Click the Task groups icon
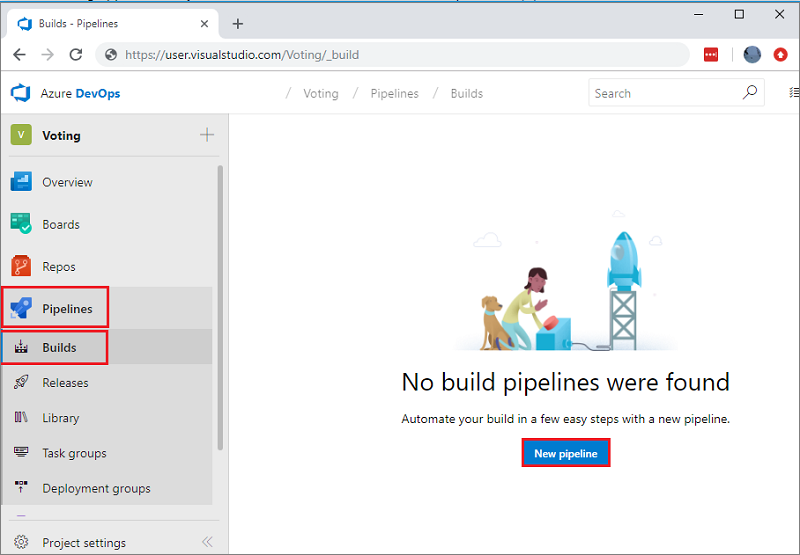The image size is (800, 555). point(21,452)
